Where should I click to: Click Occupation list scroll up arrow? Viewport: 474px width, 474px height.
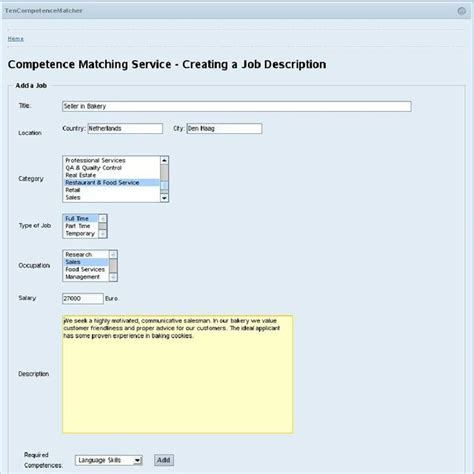(113, 255)
